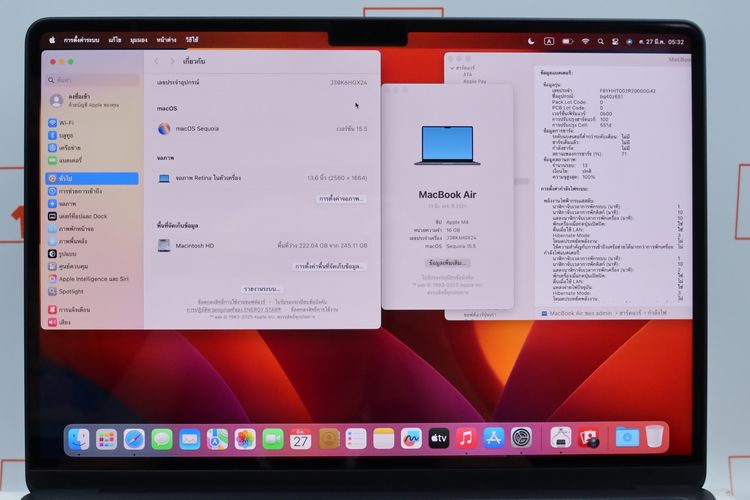The image size is (750, 500).
Task: Go back in System Settings
Action: [156, 61]
